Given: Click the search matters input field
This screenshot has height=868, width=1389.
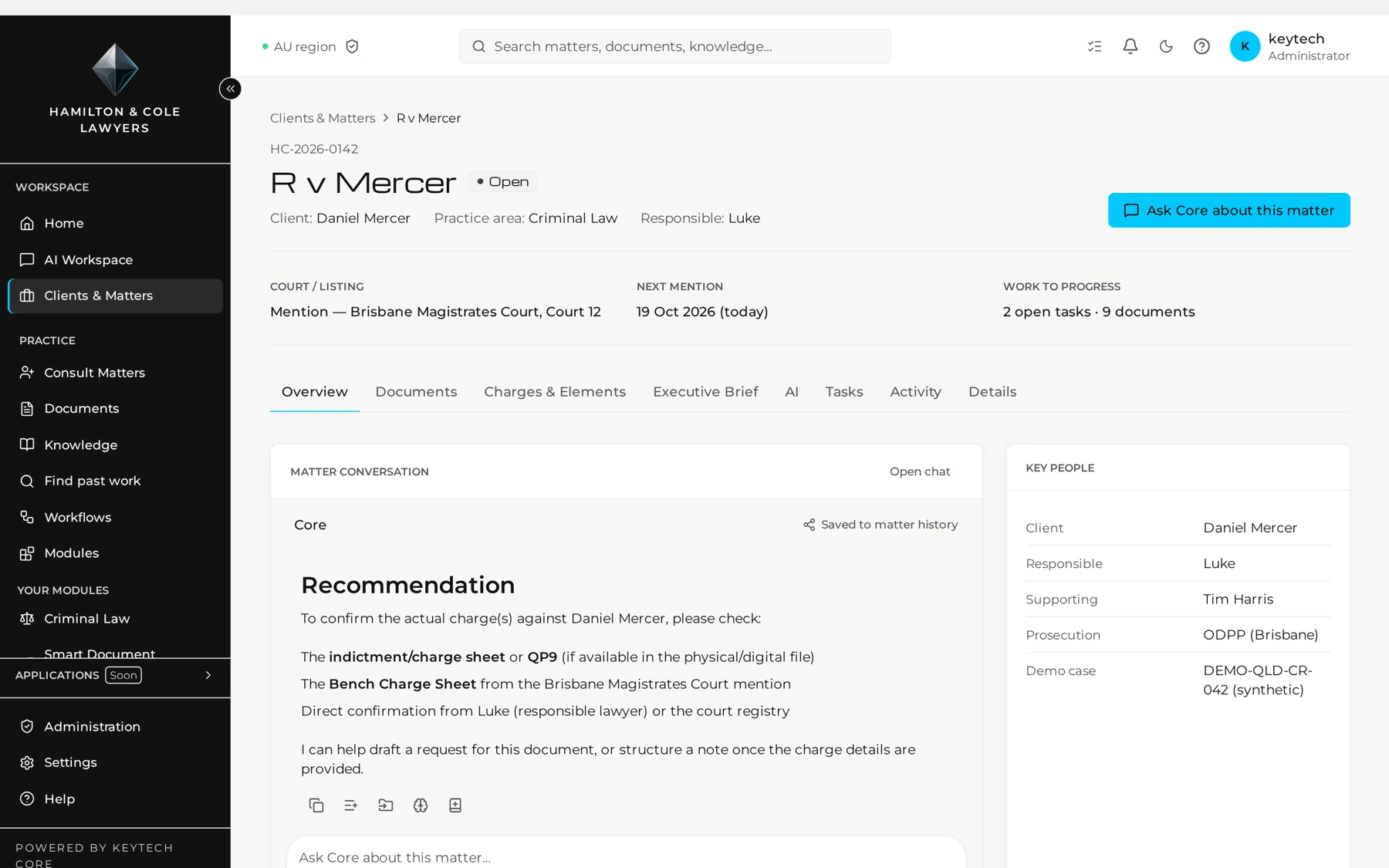Looking at the screenshot, I should tap(674, 46).
